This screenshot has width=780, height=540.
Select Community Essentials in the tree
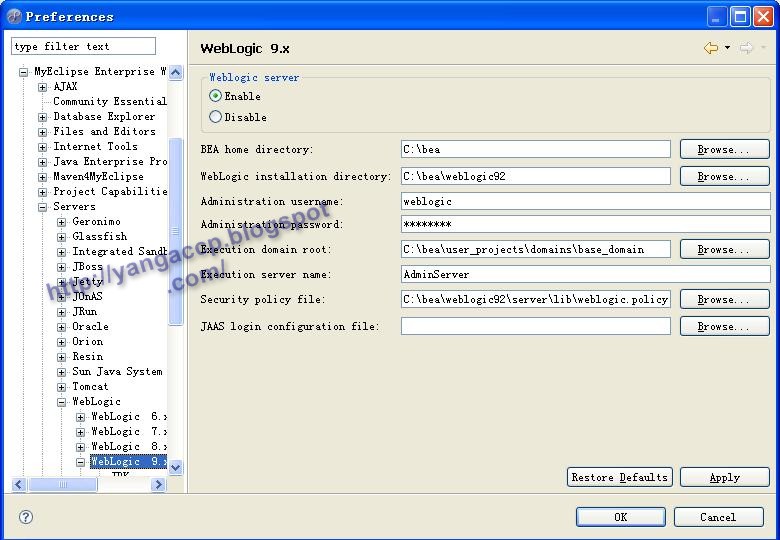coord(110,101)
